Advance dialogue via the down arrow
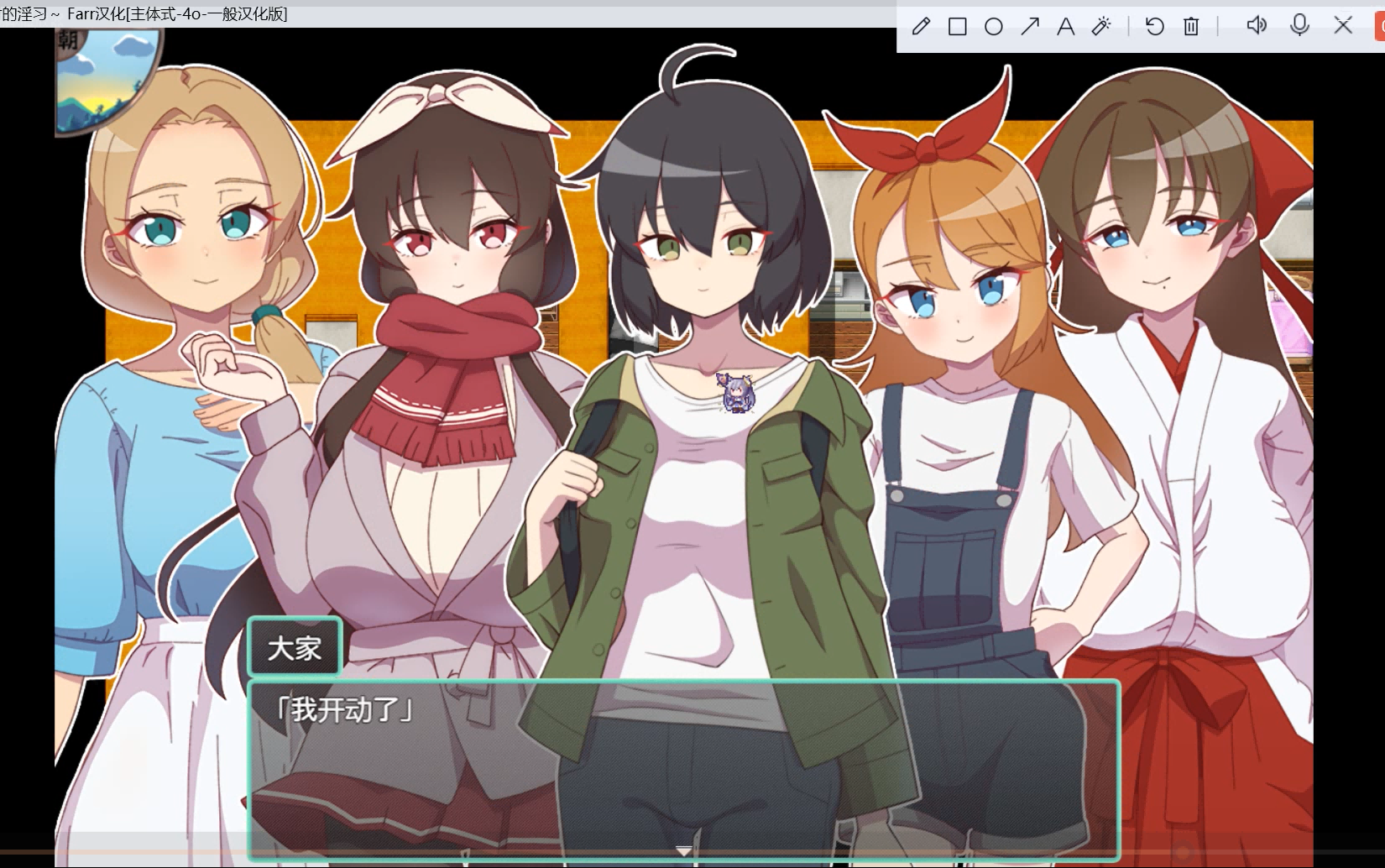Image resolution: width=1385 pixels, height=868 pixels. point(684,851)
